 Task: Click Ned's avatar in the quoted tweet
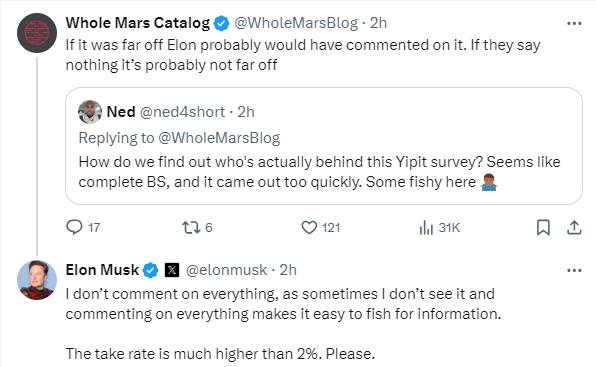(90, 112)
